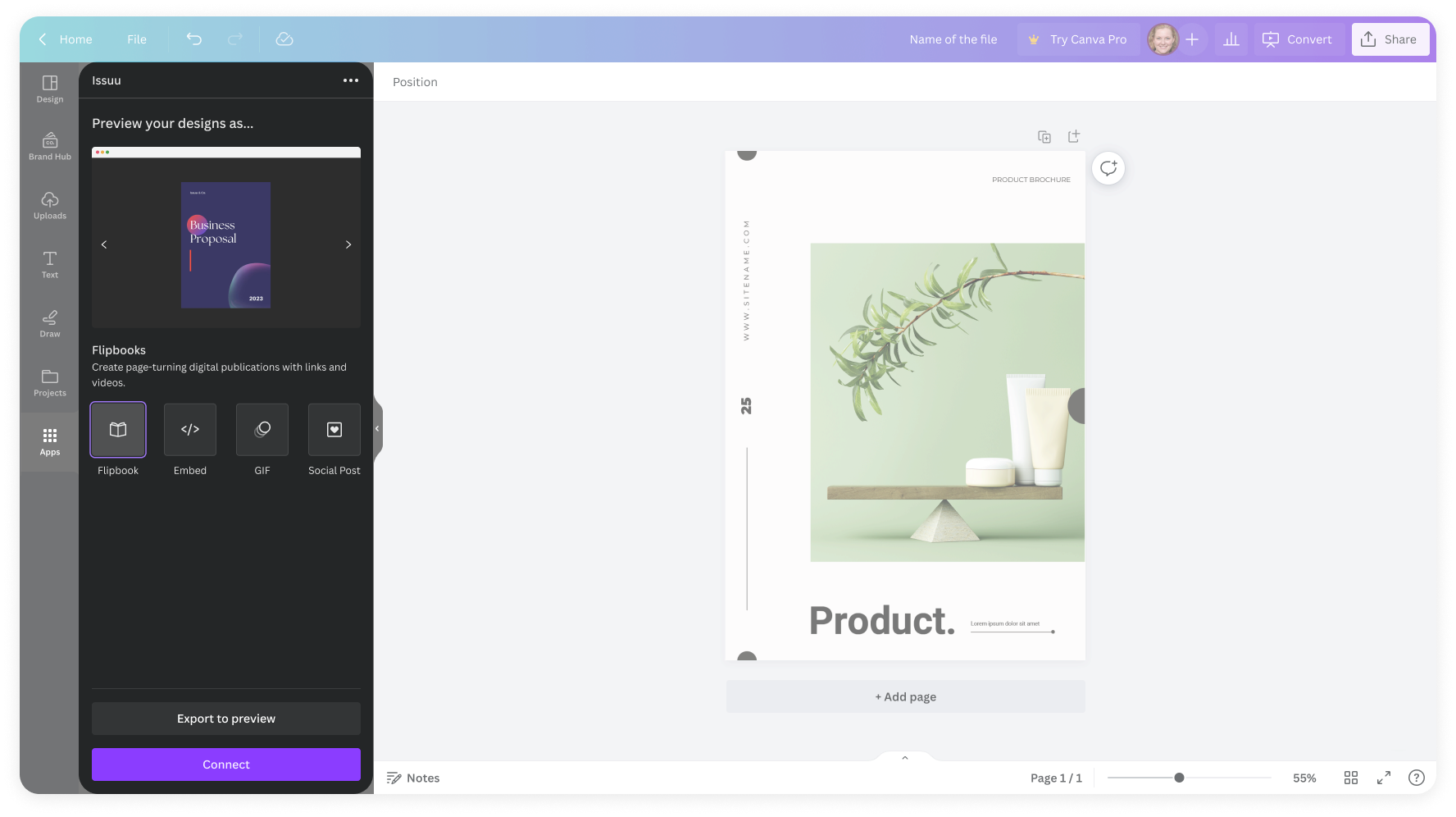
Task: Click Try Canva Pro button
Action: 1079,39
